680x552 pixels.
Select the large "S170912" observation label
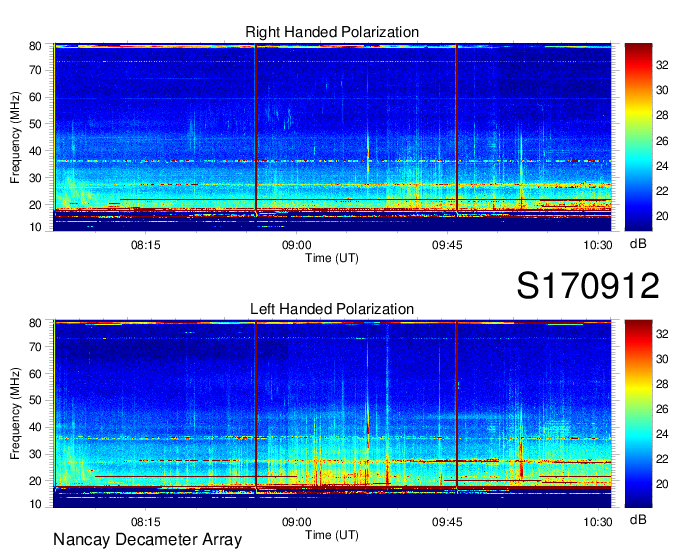point(588,286)
